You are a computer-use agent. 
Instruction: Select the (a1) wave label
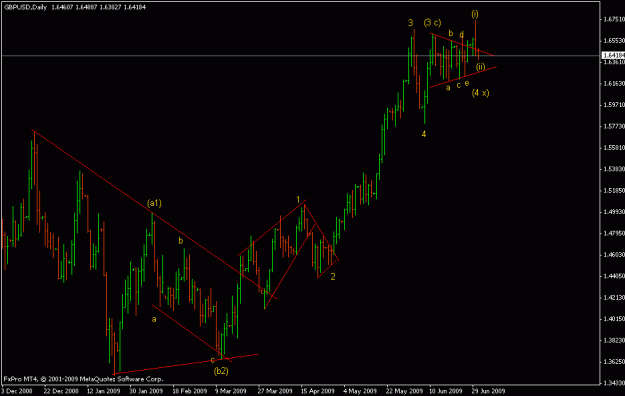click(154, 203)
